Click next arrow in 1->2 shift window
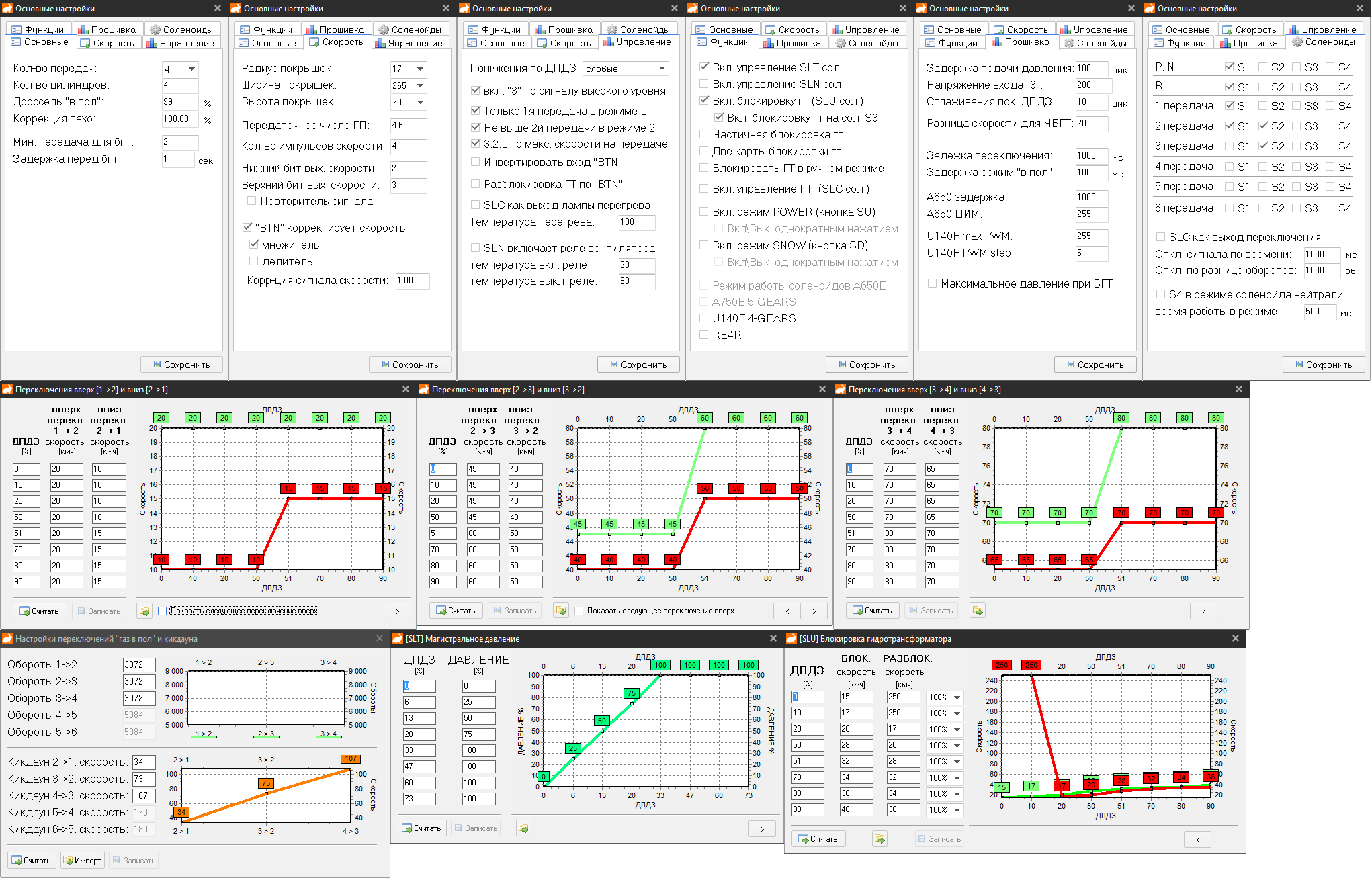The height and width of the screenshot is (880, 1372). (397, 611)
